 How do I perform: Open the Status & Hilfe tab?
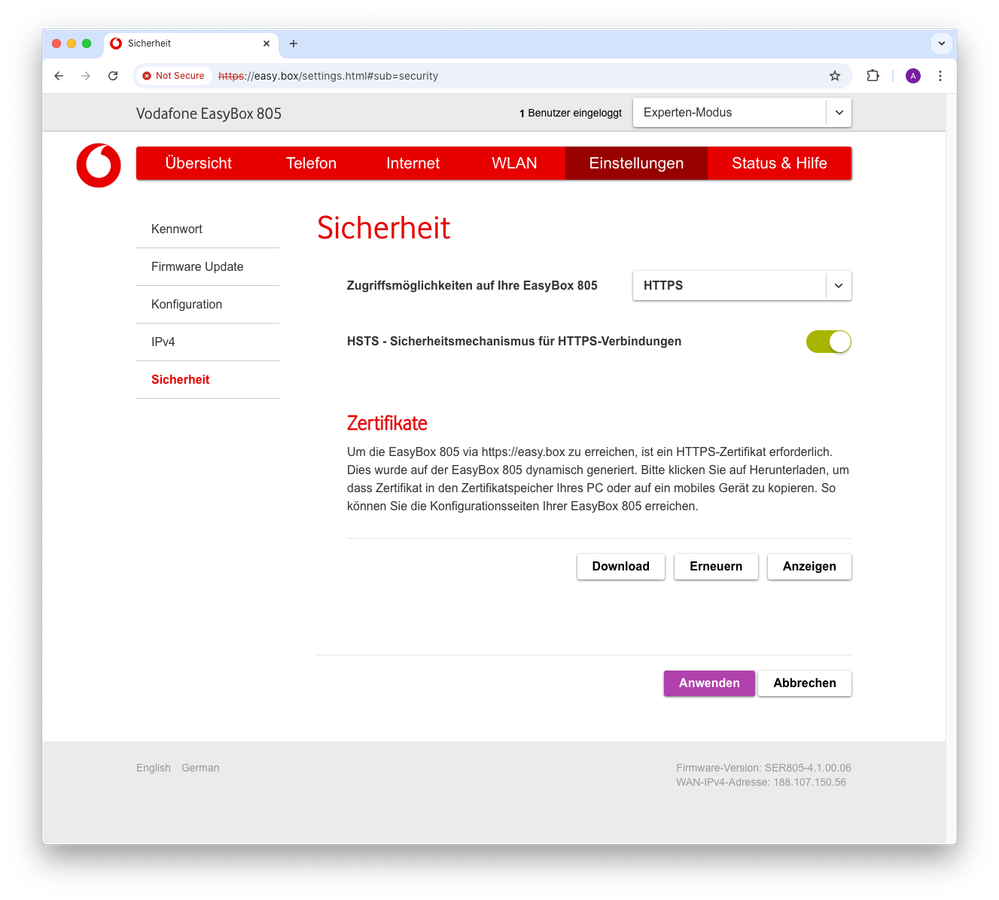point(779,163)
